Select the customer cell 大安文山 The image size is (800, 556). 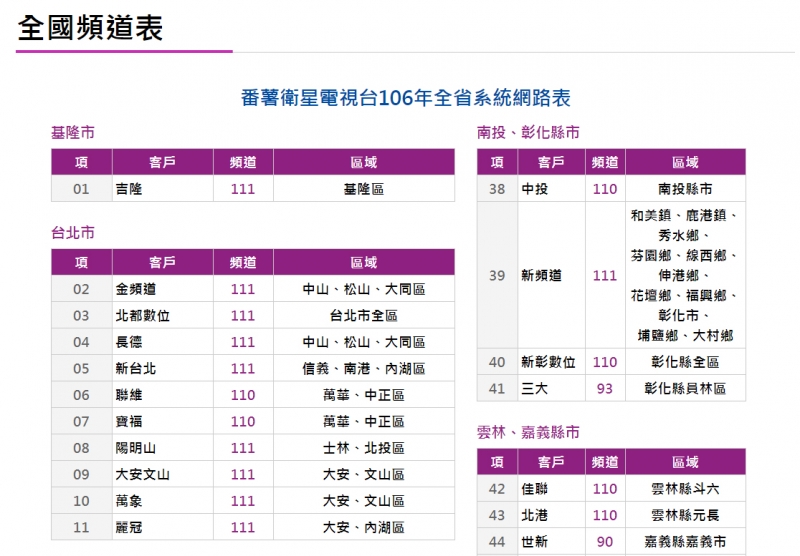(x=163, y=474)
